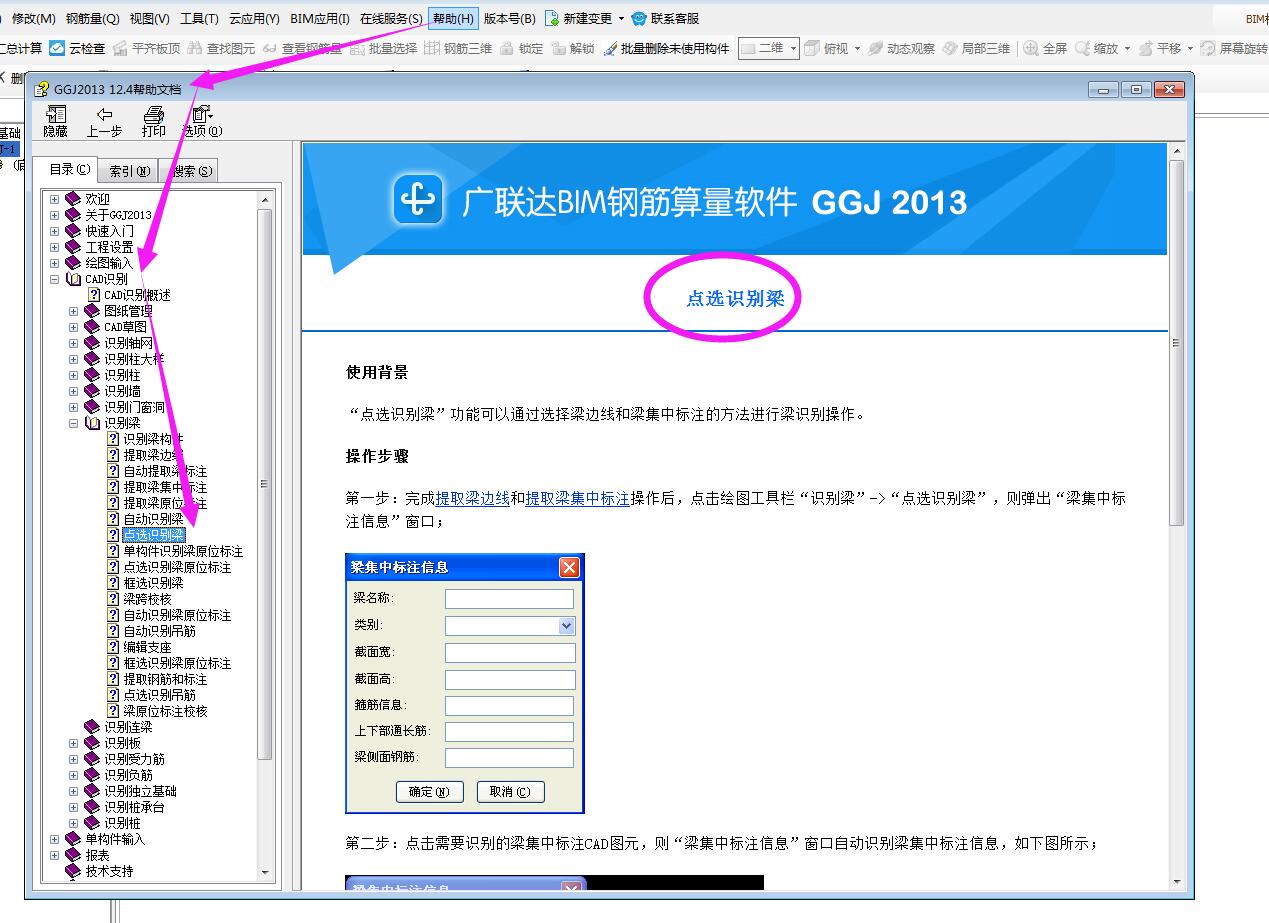Open the 点选识别吊筋 topic
This screenshot has height=923, width=1269.
point(159,695)
